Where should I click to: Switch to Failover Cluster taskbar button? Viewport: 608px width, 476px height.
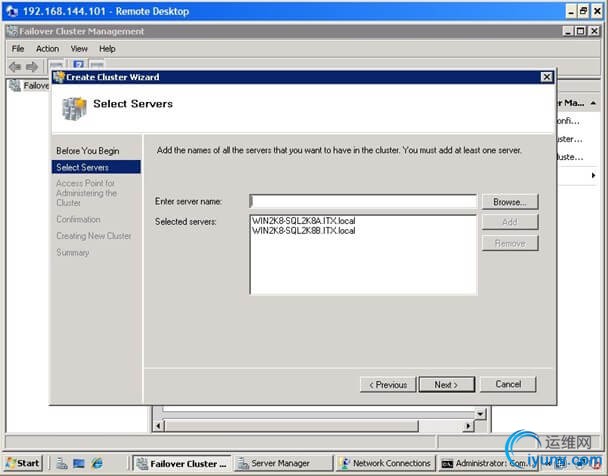tap(182, 463)
